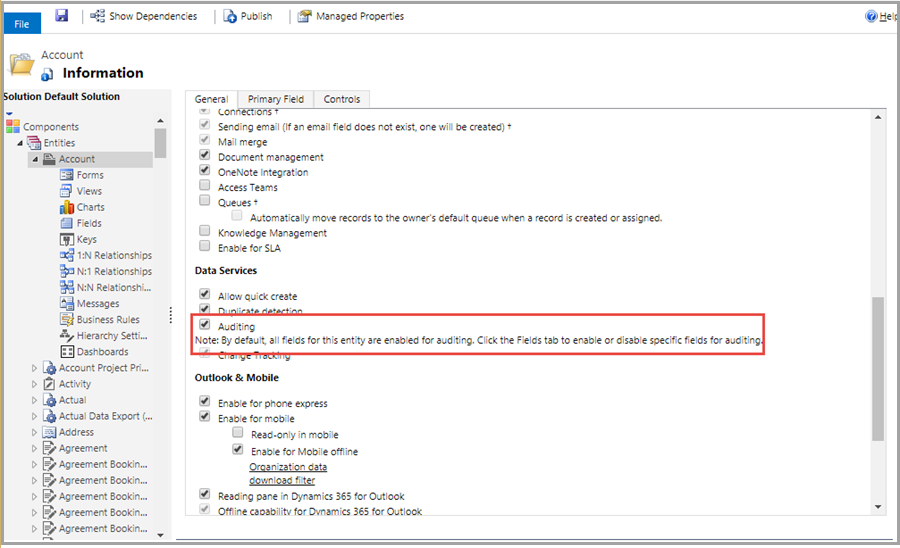Click the Save disk icon in toolbar
Viewport: 900px width, 548px height.
[x=62, y=16]
